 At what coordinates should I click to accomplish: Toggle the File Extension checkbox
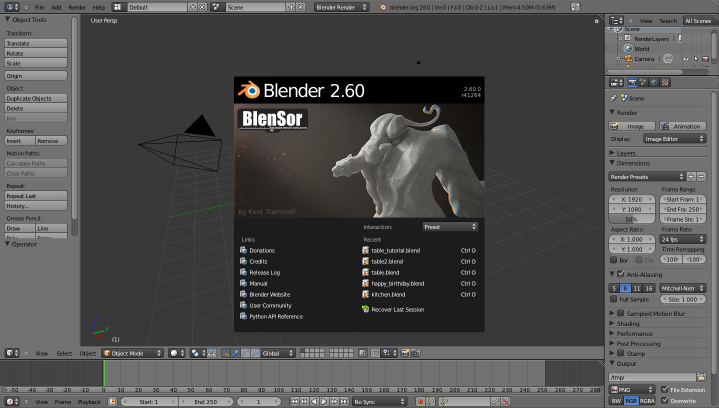tap(665, 389)
